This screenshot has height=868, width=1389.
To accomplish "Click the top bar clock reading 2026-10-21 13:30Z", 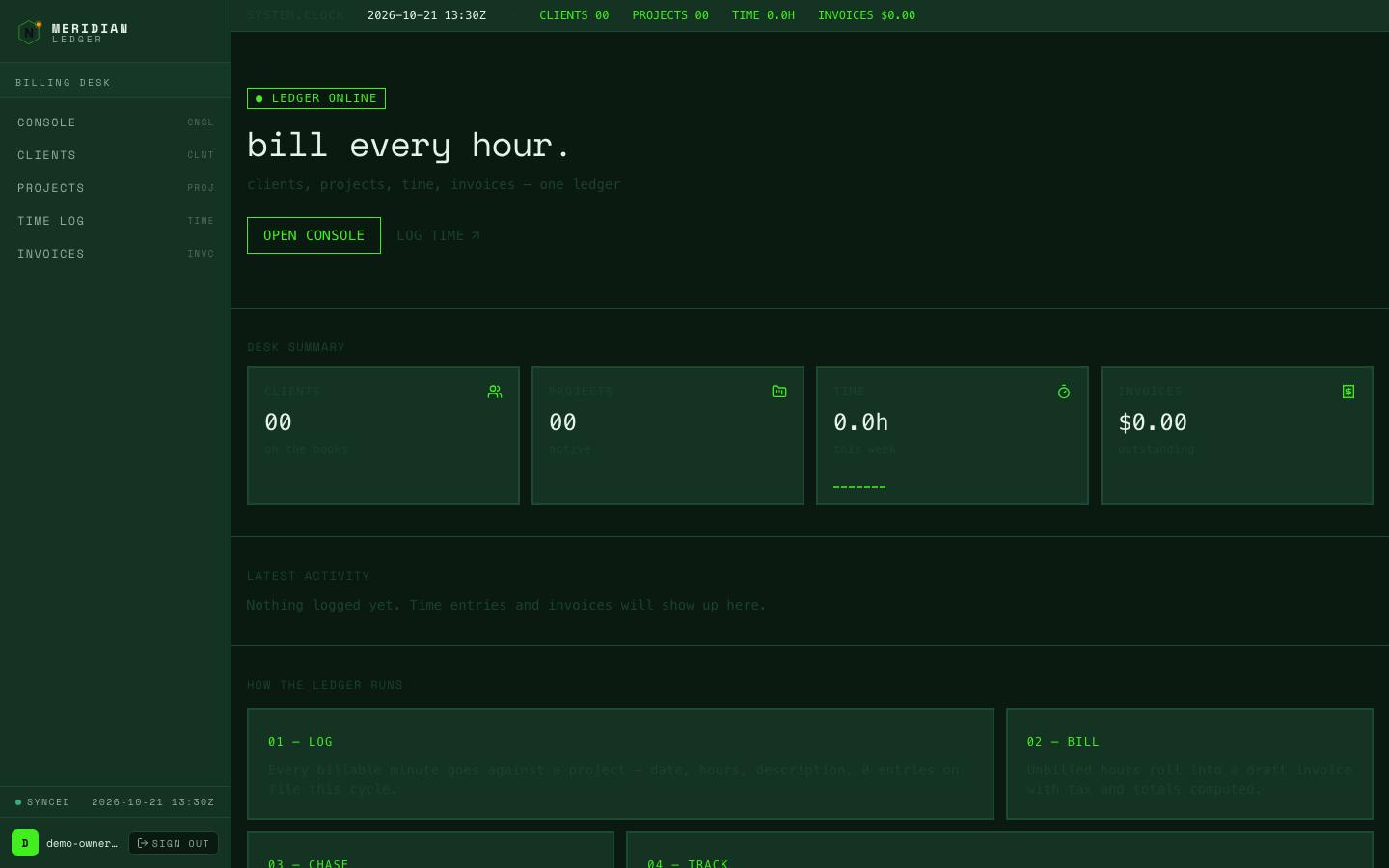I will (426, 15).
